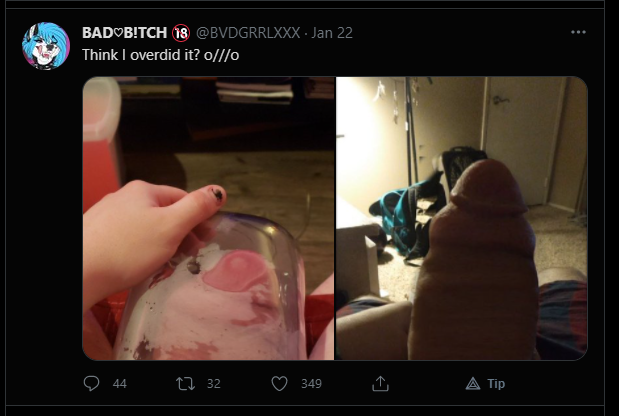619x416 pixels.
Task: Click the triangular Tip icon
Action: tap(473, 384)
